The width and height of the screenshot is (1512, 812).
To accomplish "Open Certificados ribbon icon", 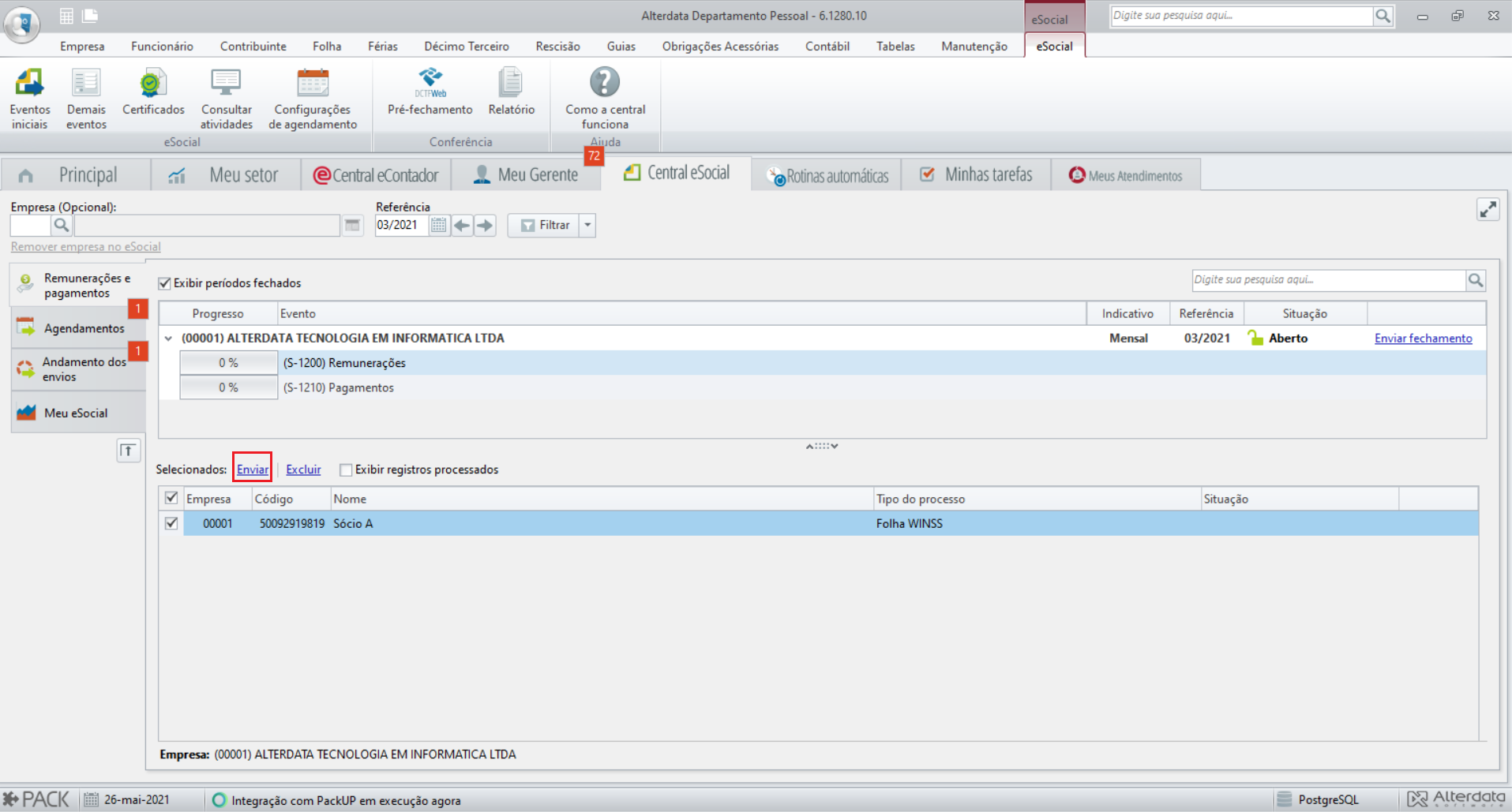I will (153, 93).
